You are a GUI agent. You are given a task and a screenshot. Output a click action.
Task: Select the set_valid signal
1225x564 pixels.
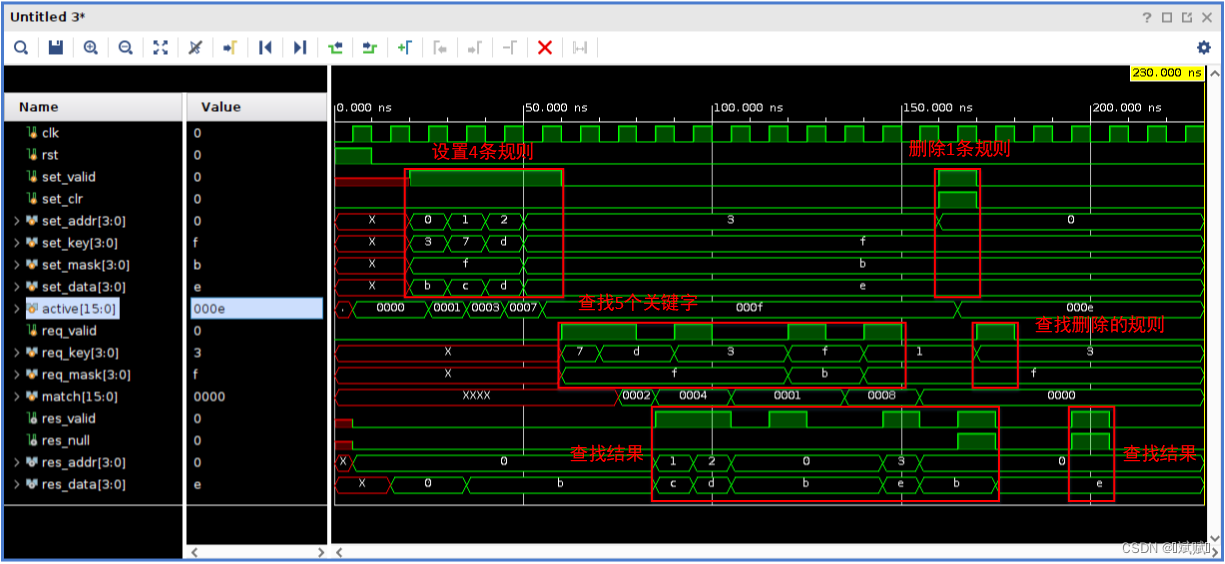(68, 177)
